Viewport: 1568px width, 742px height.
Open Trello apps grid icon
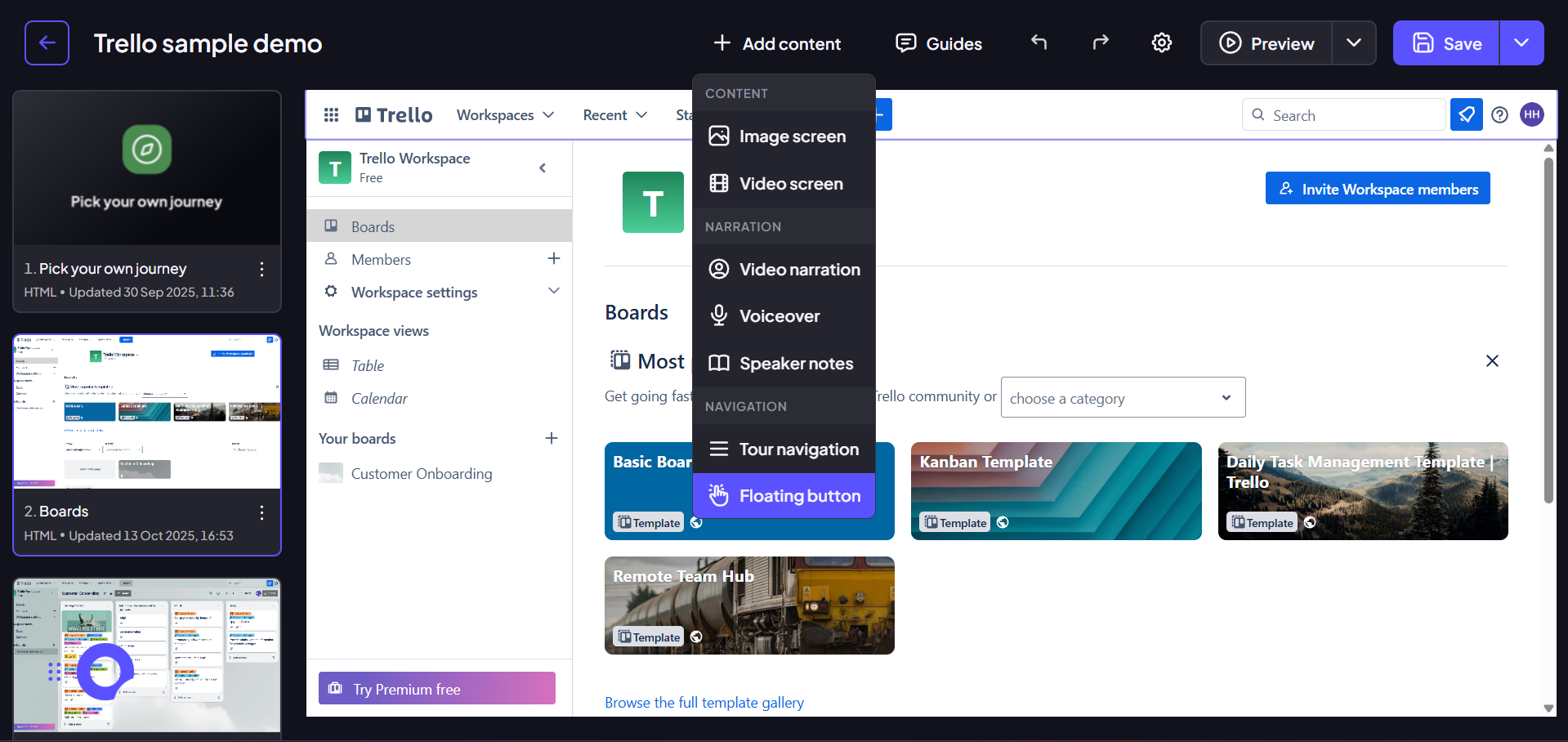[x=331, y=114]
